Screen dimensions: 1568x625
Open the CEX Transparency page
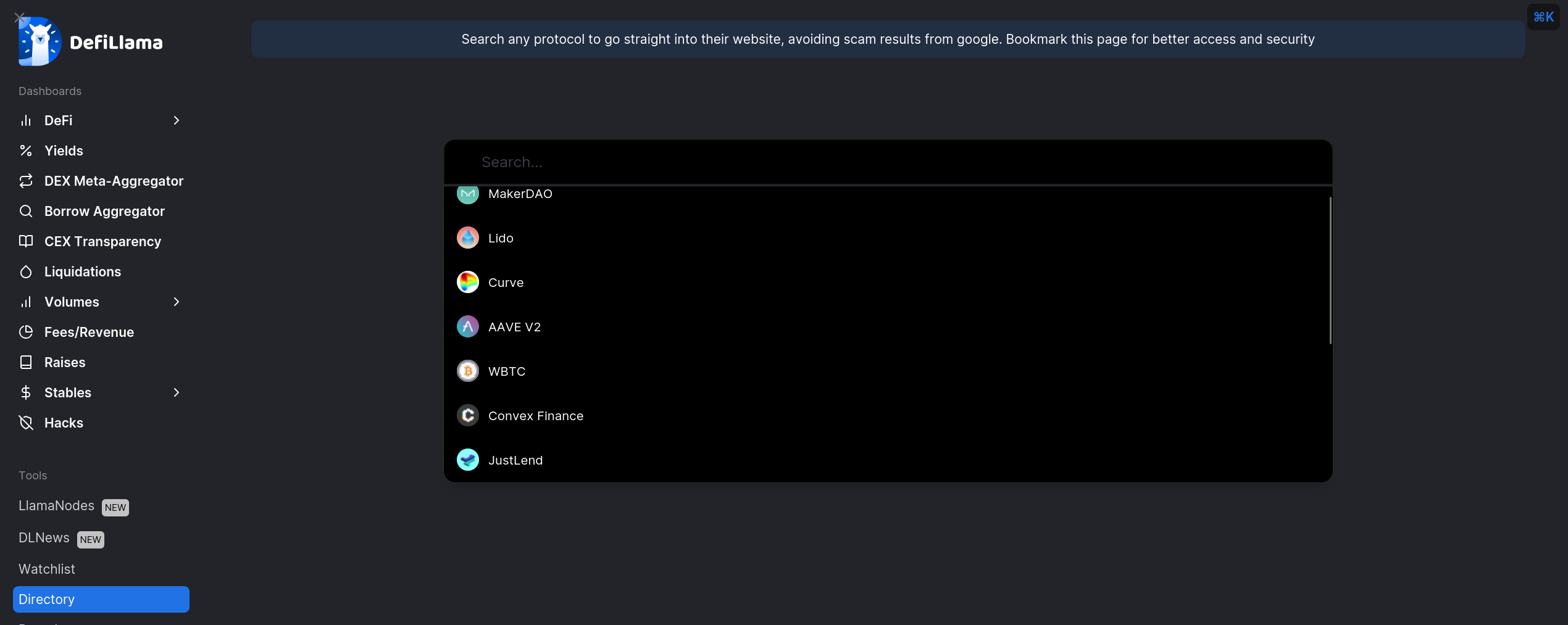102,241
